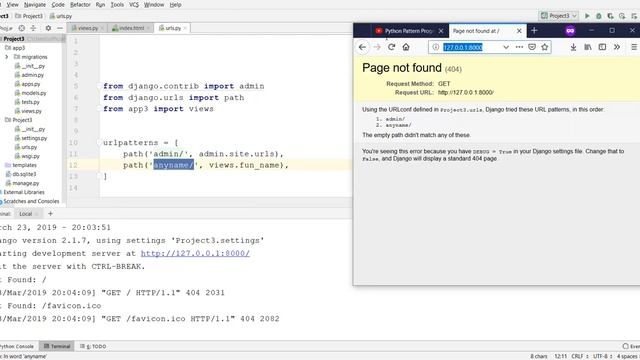Click the UTF-8 encoding in status bar

click(602, 356)
